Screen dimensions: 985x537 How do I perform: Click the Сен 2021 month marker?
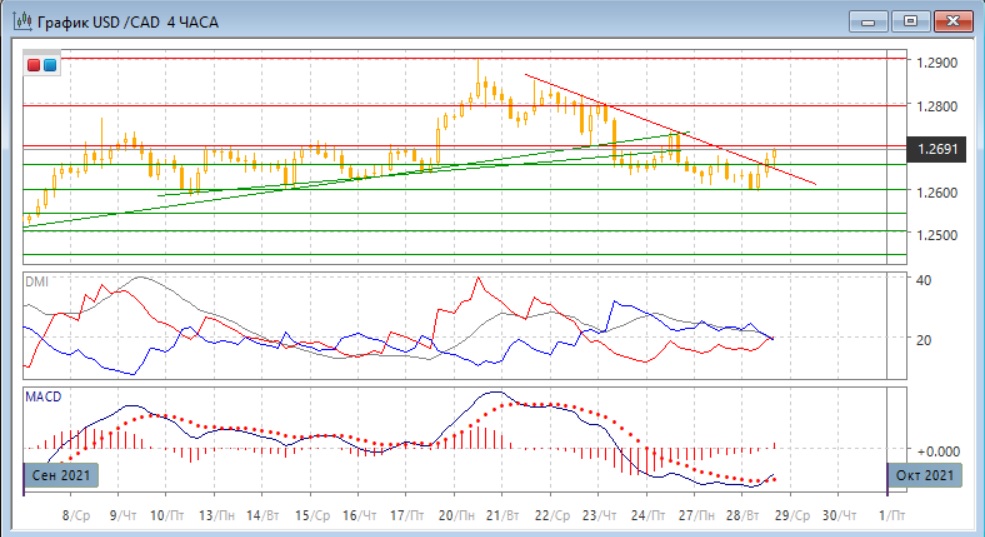tap(61, 475)
